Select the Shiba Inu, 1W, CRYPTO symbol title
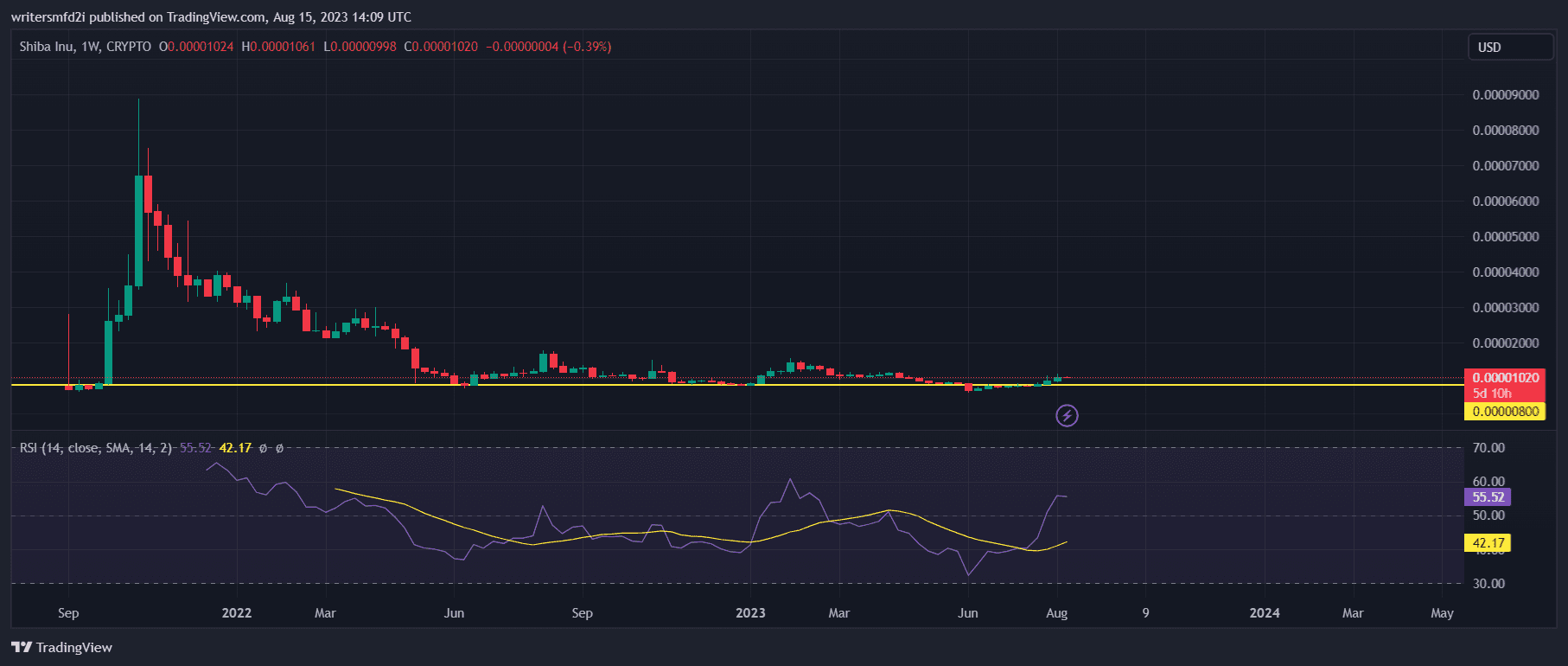 point(85,47)
